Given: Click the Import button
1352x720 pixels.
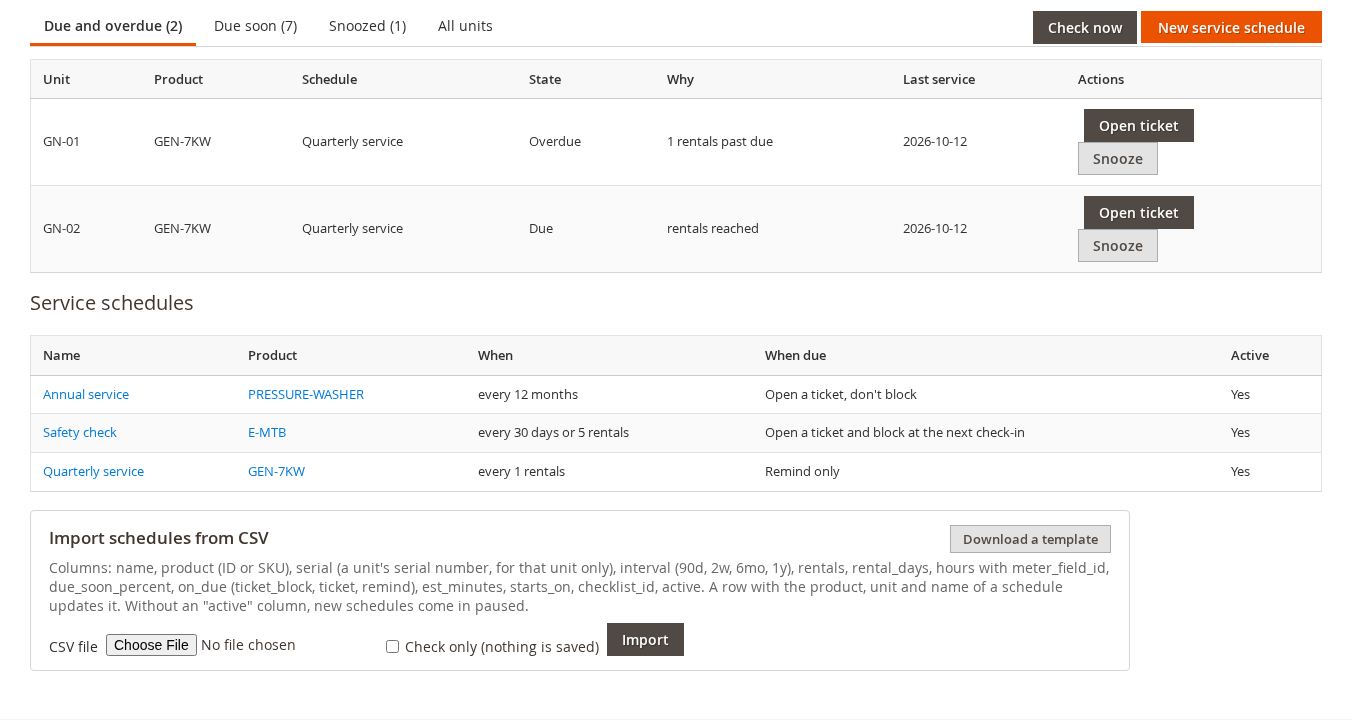Looking at the screenshot, I should (645, 640).
